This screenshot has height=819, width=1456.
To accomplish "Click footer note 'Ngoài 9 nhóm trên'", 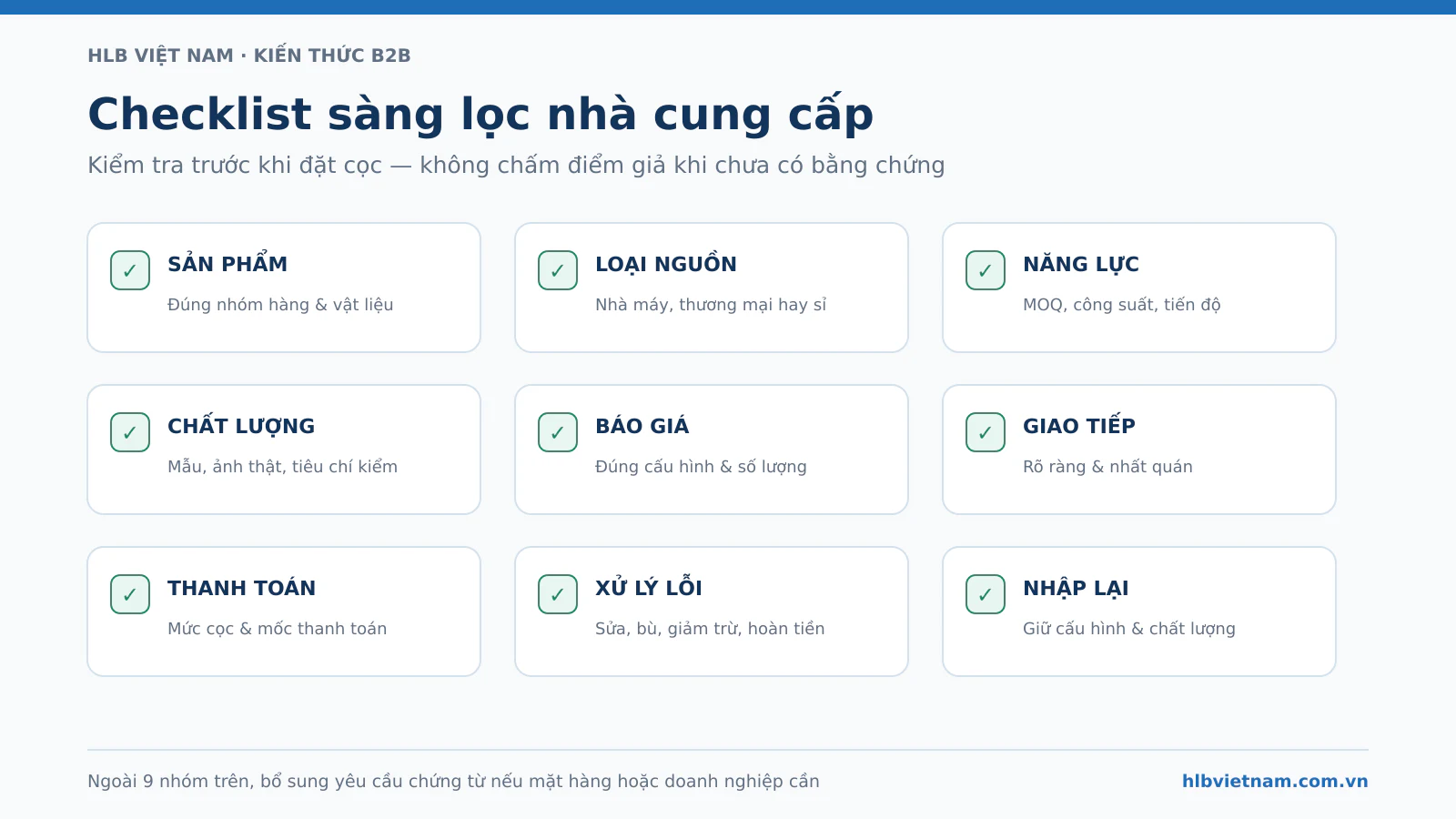I will pos(168,781).
